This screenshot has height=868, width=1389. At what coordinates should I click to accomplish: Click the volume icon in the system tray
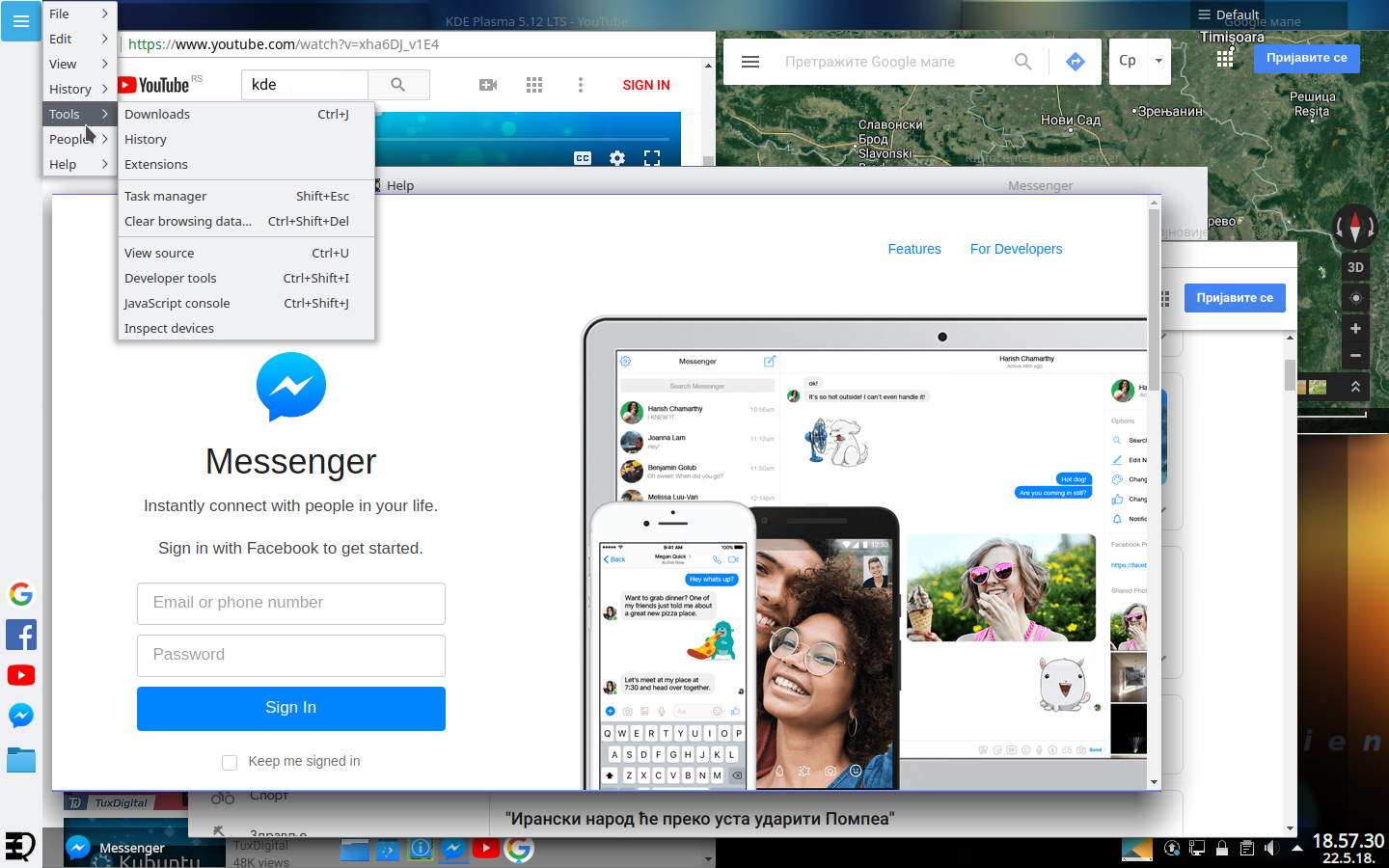[1272, 849]
